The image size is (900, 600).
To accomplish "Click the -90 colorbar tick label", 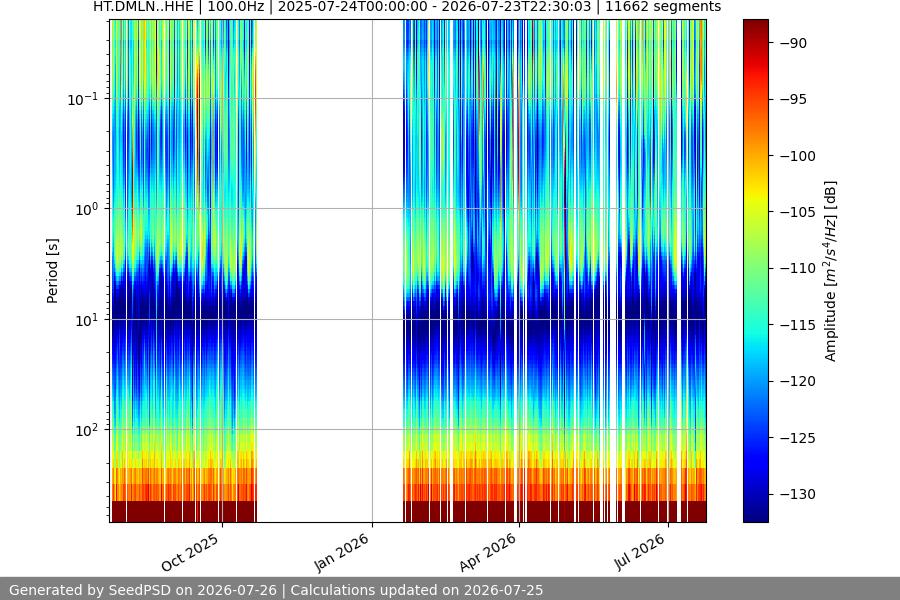I will tap(794, 43).
